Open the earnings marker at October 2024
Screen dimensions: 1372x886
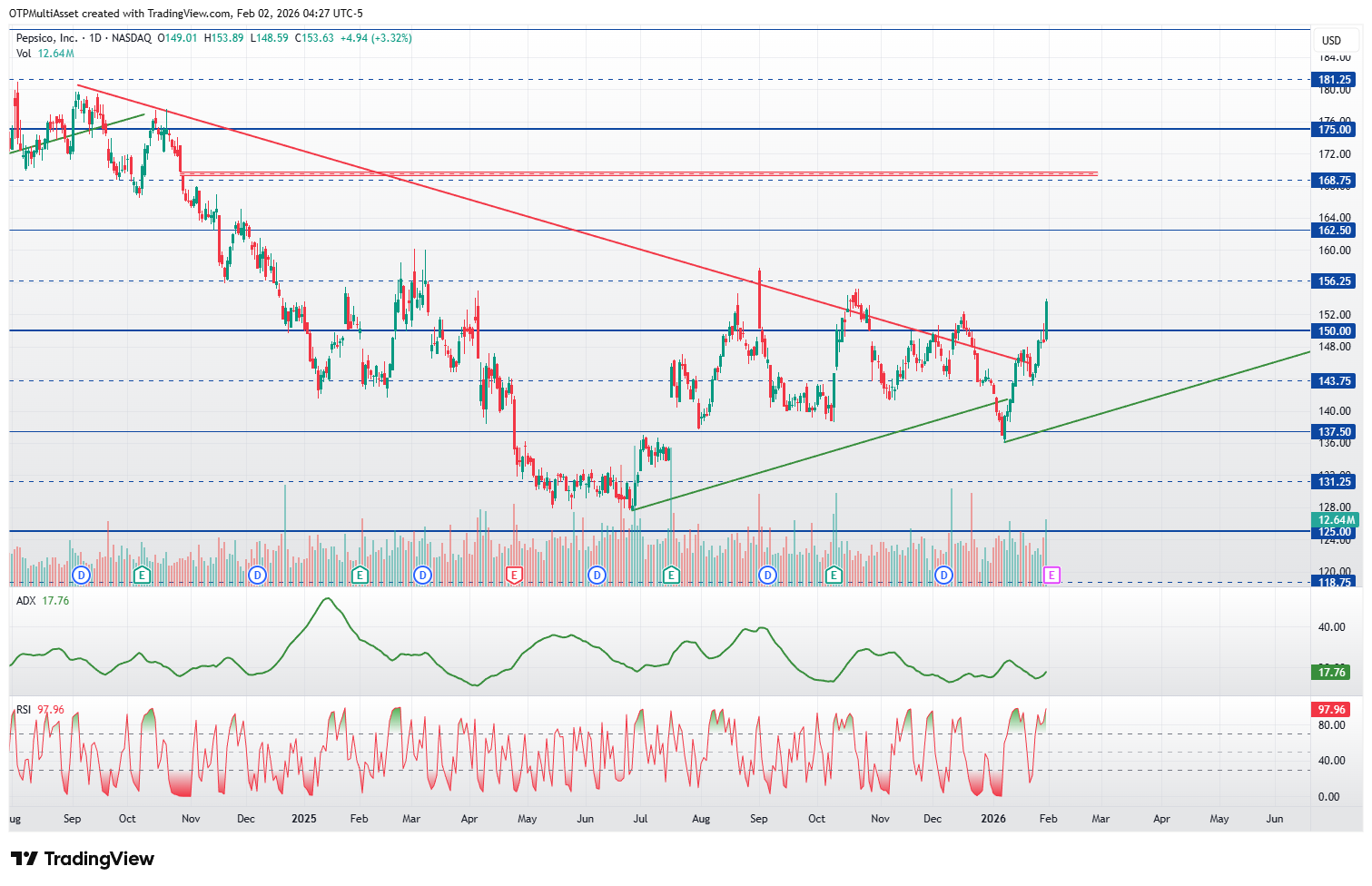[142, 575]
